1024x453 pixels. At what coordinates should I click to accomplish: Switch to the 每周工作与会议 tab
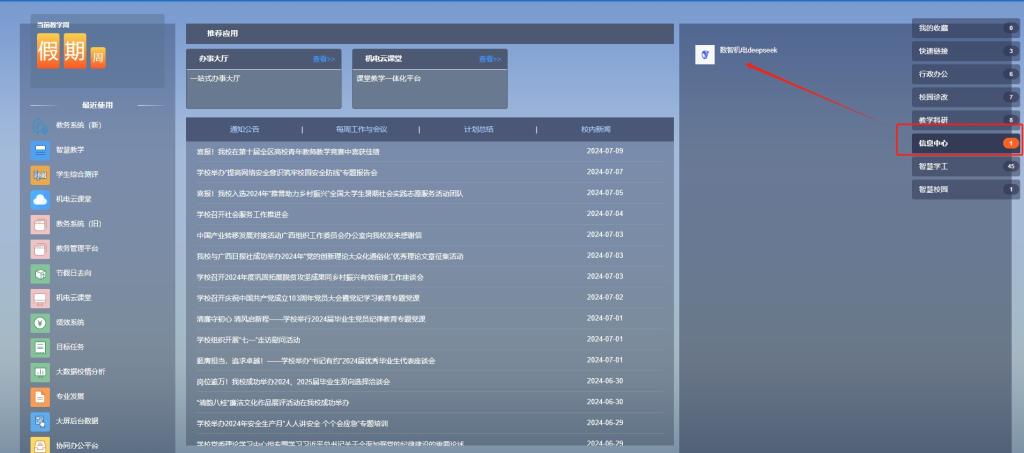coord(360,129)
